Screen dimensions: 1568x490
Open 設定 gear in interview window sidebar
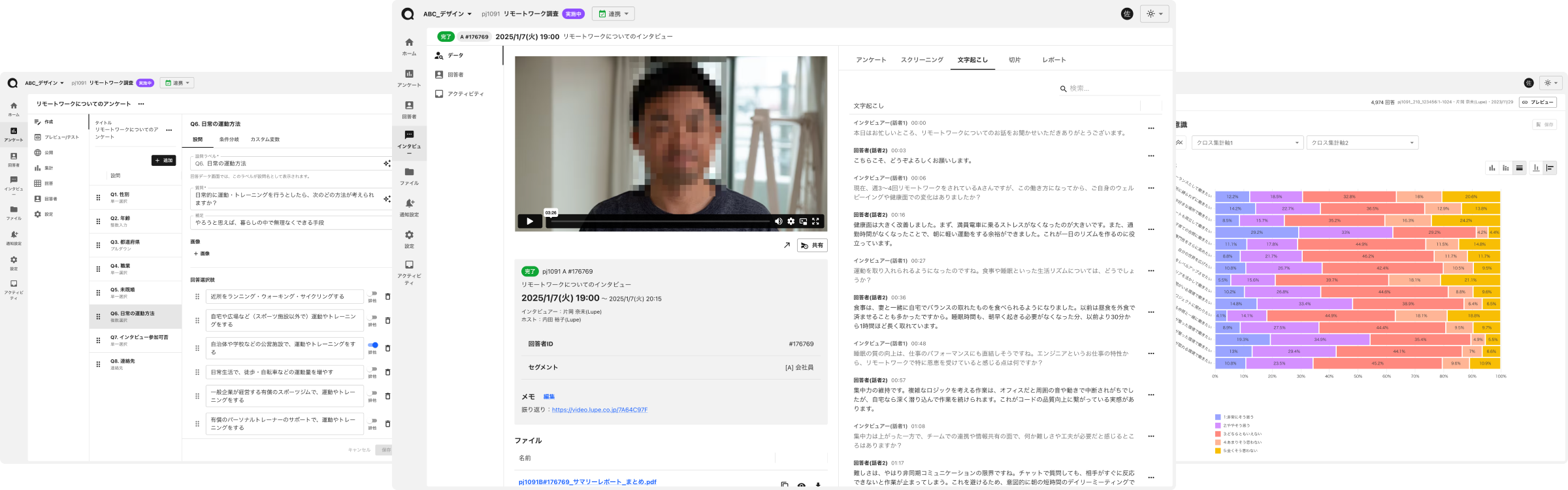click(409, 239)
